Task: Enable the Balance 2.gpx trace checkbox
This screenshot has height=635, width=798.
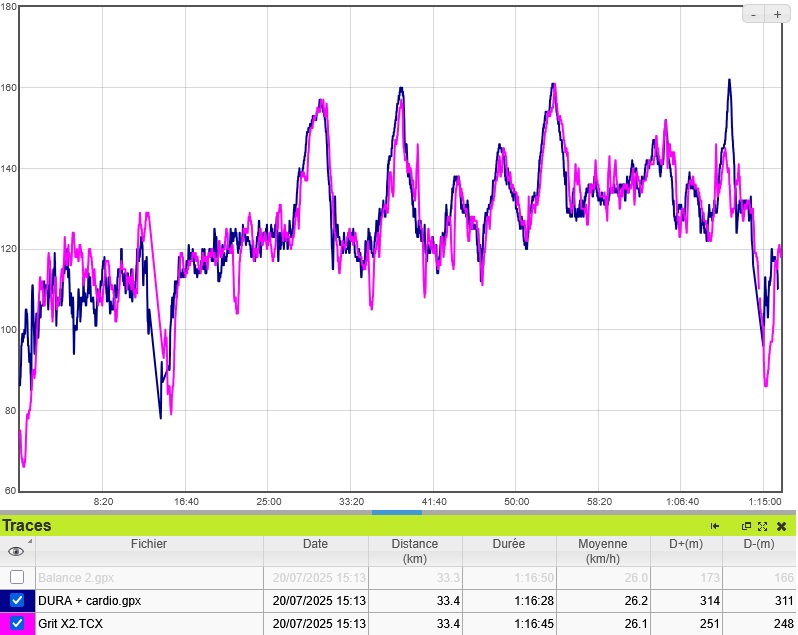Action: pos(17,577)
